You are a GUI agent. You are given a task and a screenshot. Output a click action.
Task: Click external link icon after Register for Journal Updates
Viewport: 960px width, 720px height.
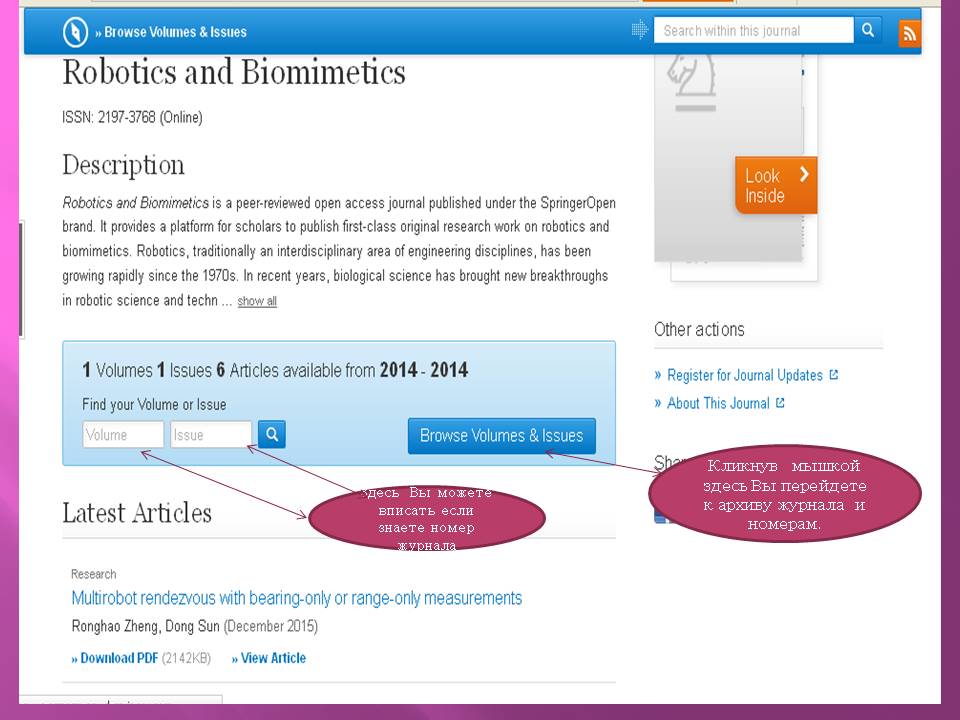[x=834, y=375]
